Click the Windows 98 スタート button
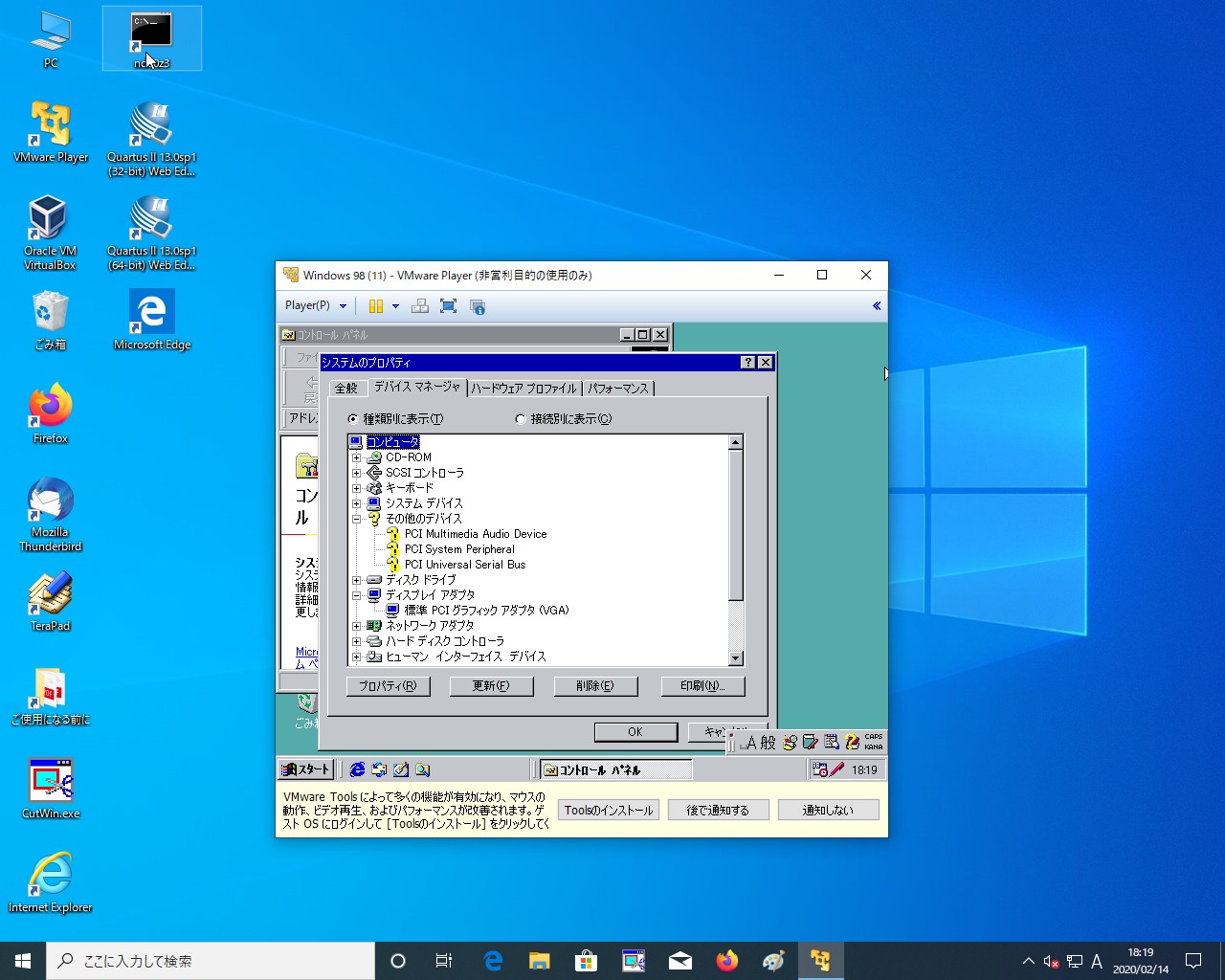1225x980 pixels. [305, 769]
